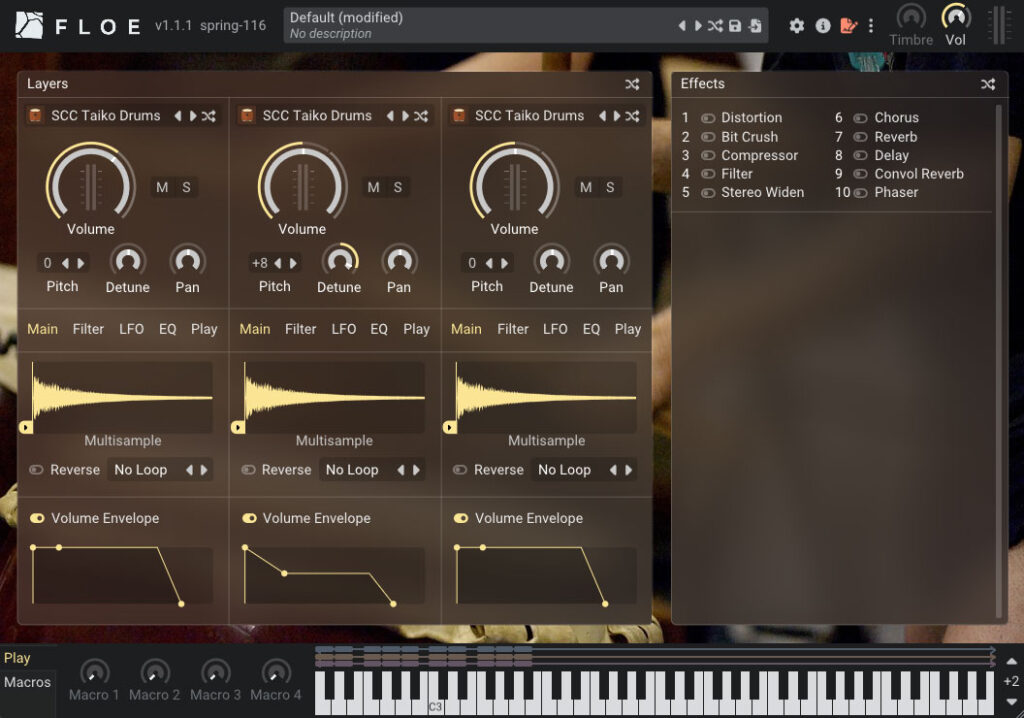The height and width of the screenshot is (718, 1024).
Task: Switch to the Filter tab in first layer
Action: point(88,329)
